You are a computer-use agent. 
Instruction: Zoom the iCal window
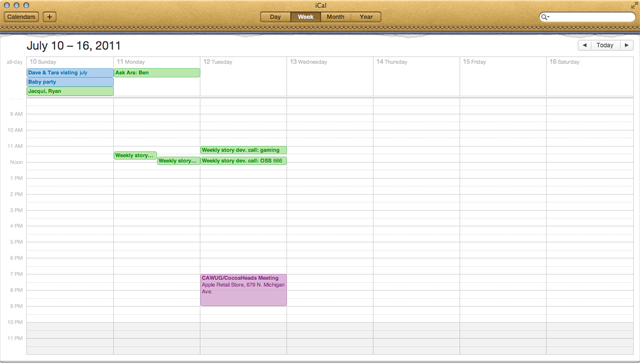click(x=26, y=5)
